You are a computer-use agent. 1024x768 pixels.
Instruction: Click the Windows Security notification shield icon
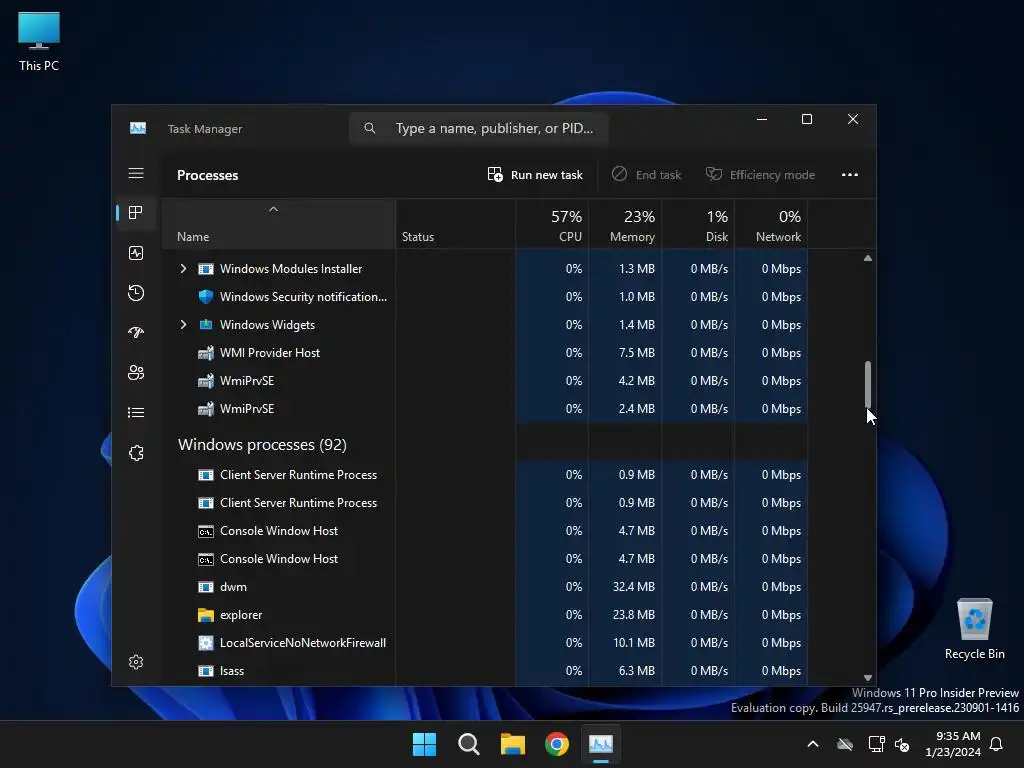pyautogui.click(x=206, y=296)
